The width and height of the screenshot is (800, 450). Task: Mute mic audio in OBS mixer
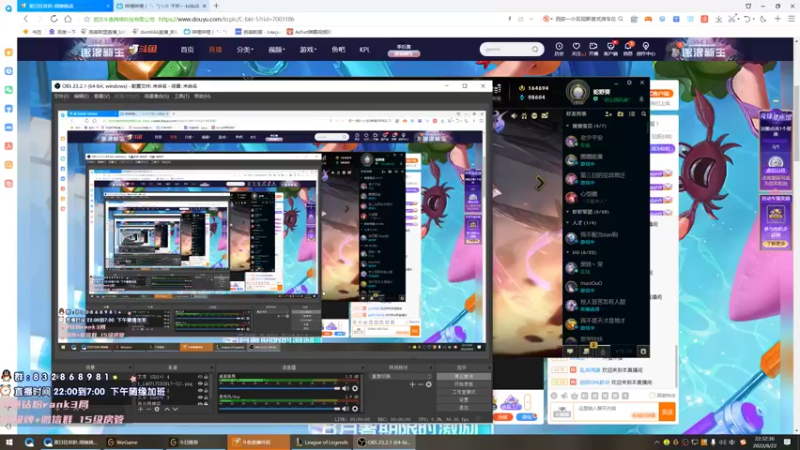tap(345, 408)
